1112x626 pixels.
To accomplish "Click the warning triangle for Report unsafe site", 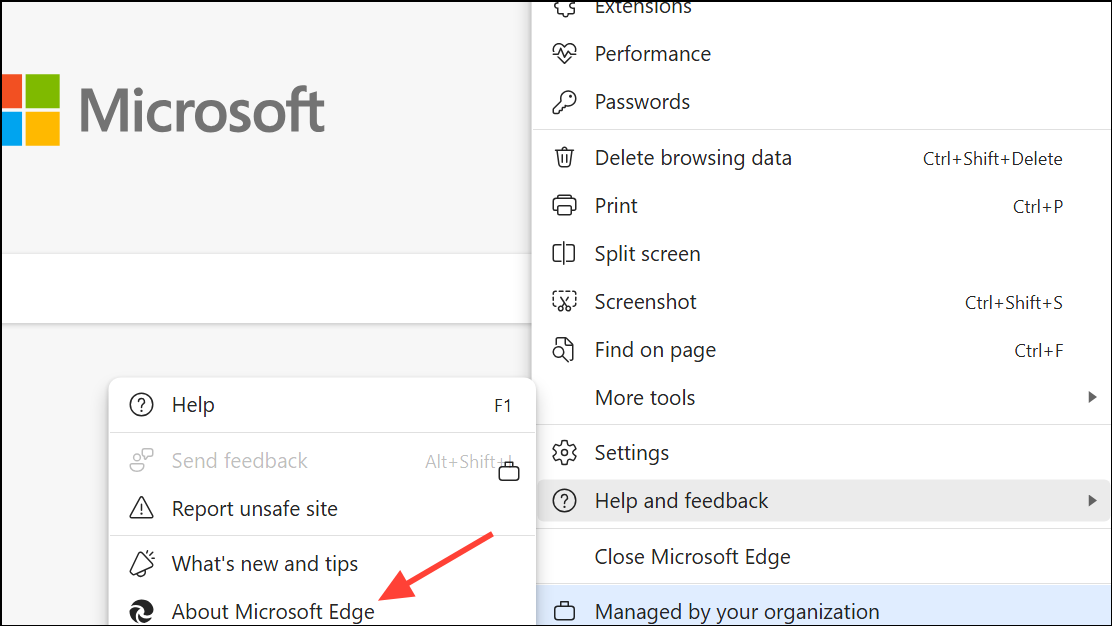I will (x=142, y=509).
